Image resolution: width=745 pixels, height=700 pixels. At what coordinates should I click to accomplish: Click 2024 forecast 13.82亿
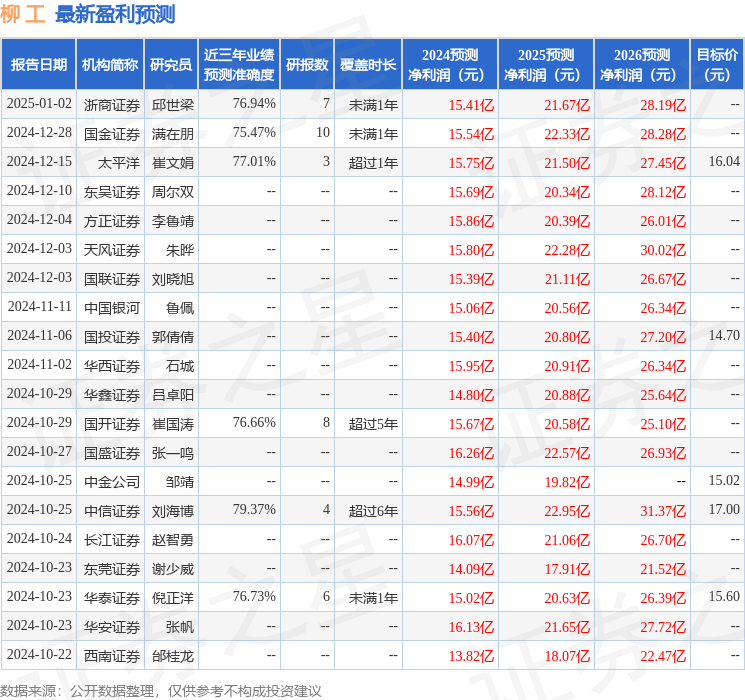[x=471, y=656]
